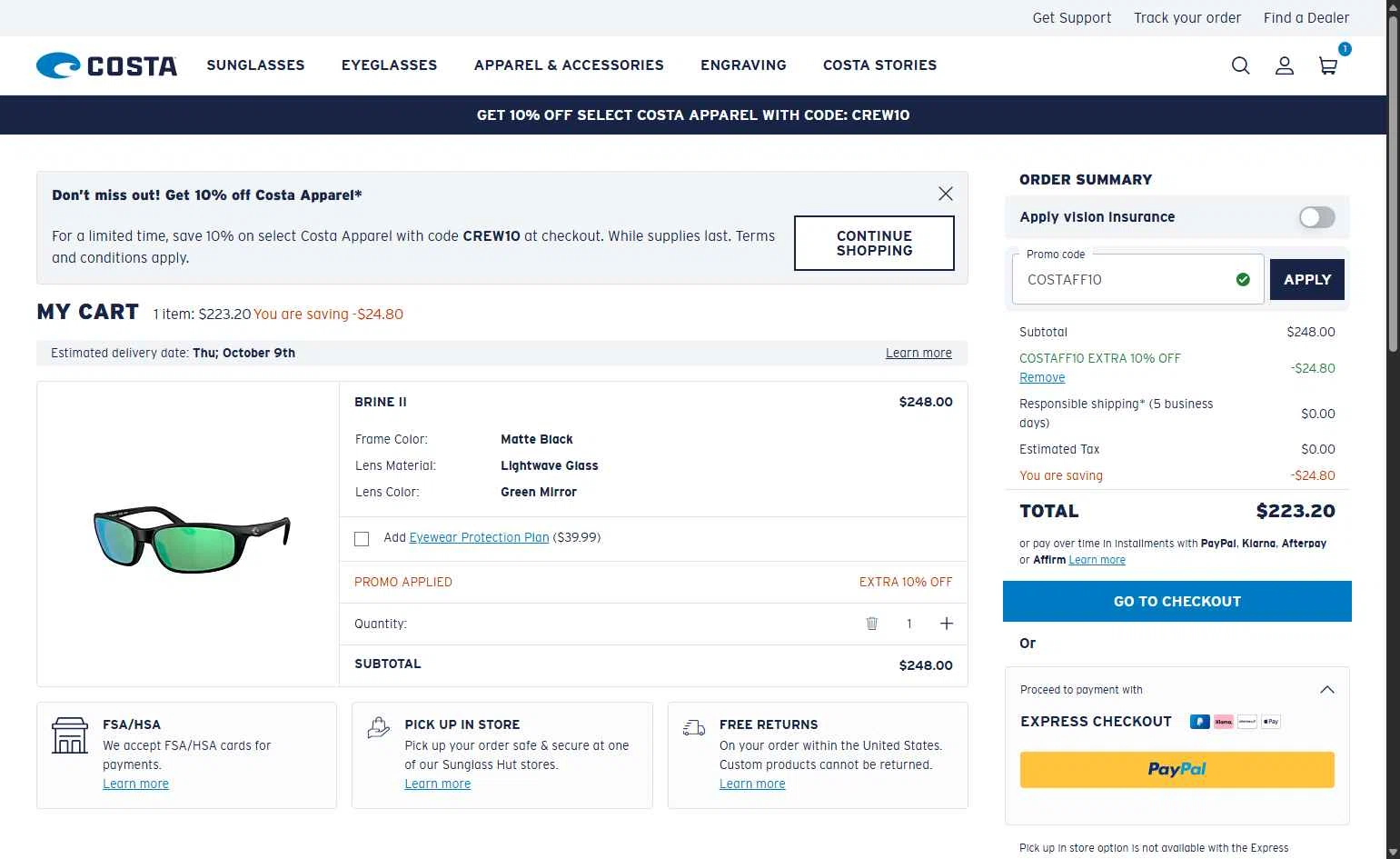Click the Estimated Tax $0.00 value

[1317, 449]
